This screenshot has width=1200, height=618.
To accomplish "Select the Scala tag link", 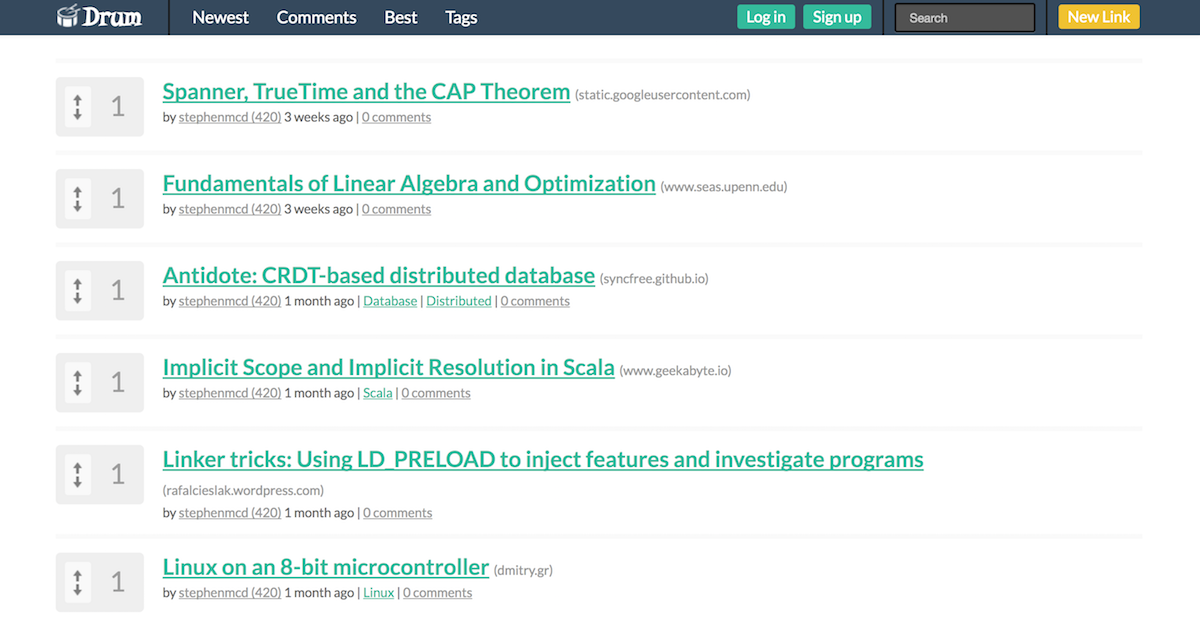I will coord(378,393).
